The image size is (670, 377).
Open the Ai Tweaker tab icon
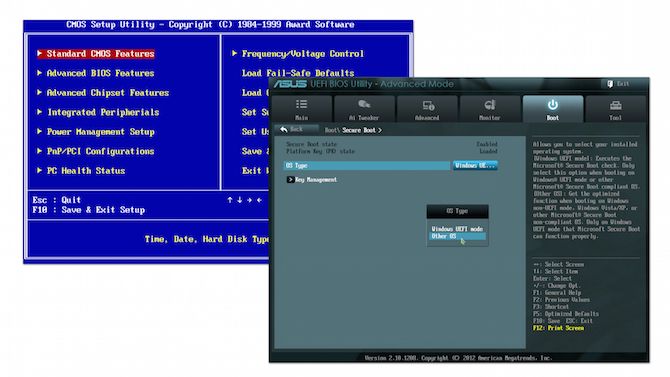[x=364, y=104]
